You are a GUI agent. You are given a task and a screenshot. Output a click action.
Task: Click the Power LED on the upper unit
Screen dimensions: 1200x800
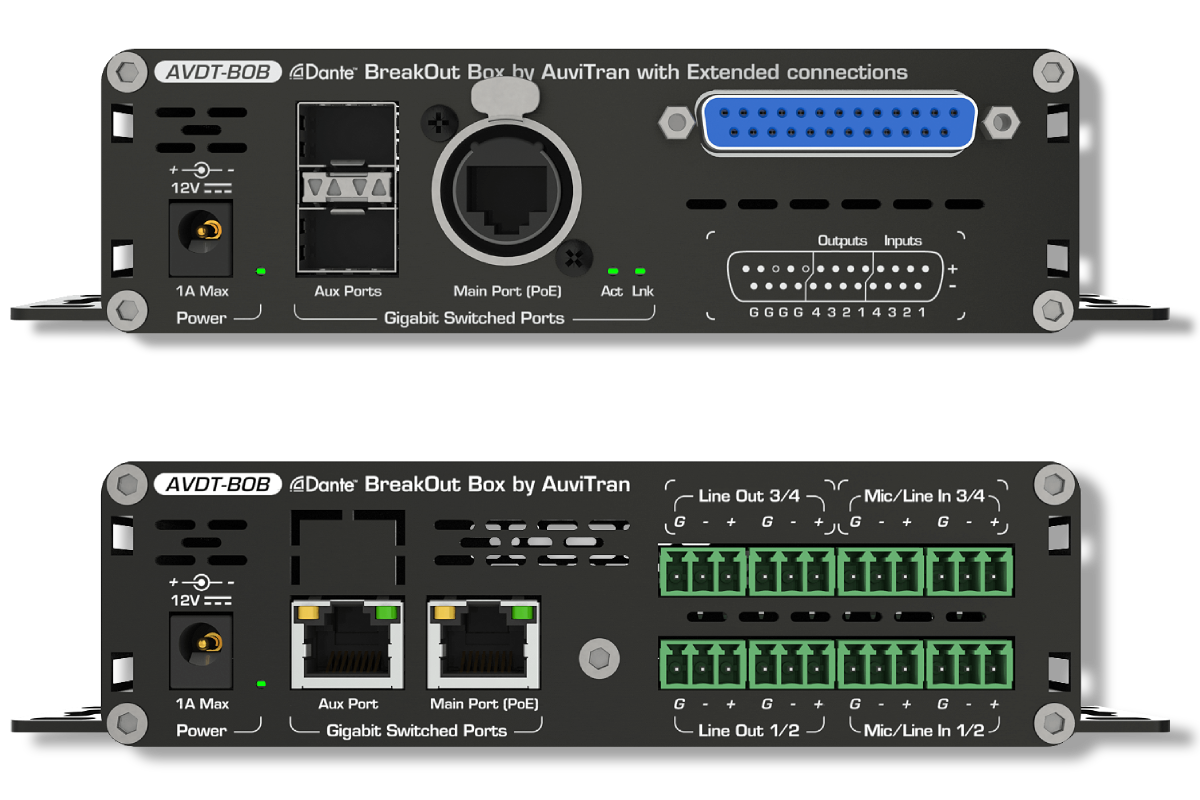point(261,271)
